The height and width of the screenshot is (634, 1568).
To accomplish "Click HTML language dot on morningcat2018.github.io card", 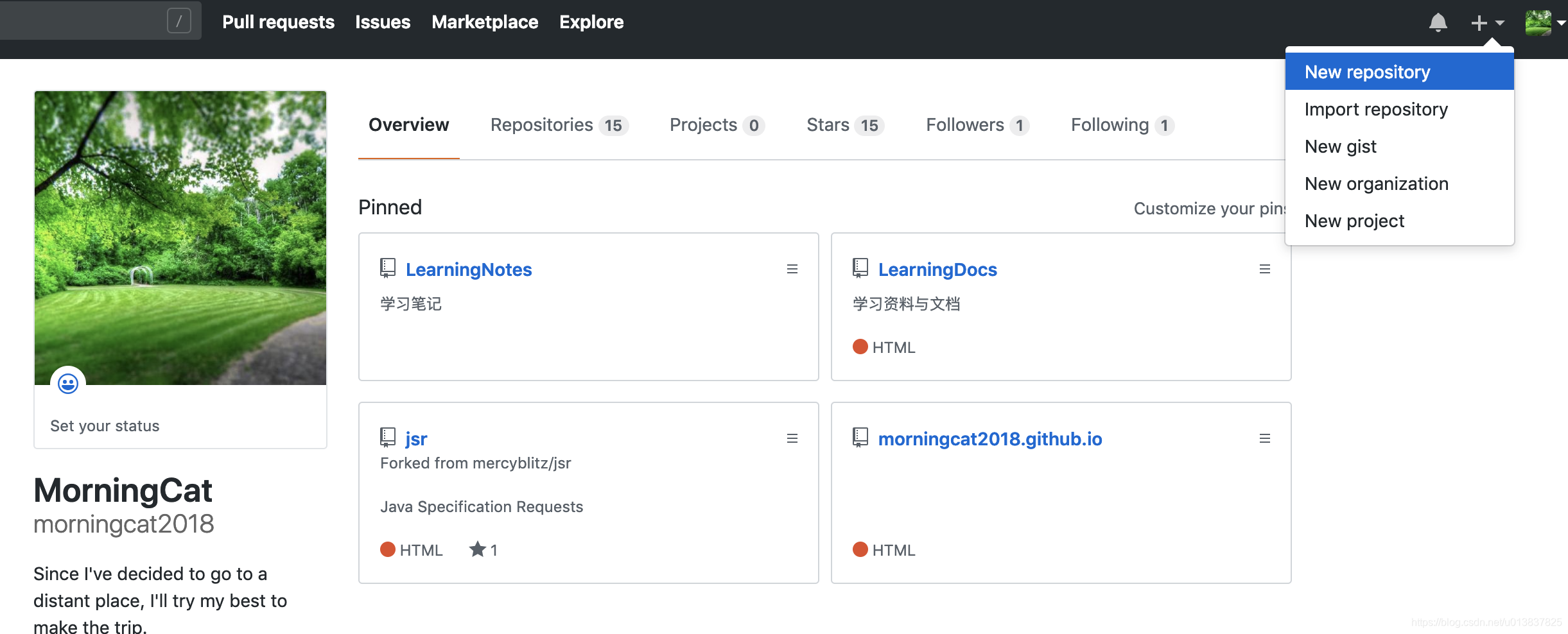I will (860, 549).
